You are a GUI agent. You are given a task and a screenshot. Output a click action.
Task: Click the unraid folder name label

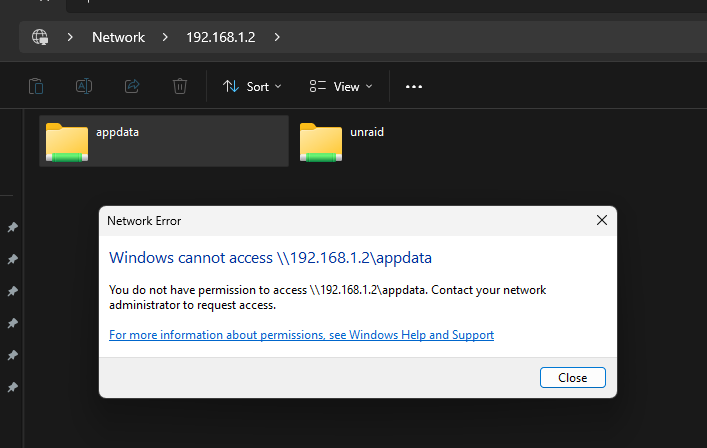click(367, 132)
